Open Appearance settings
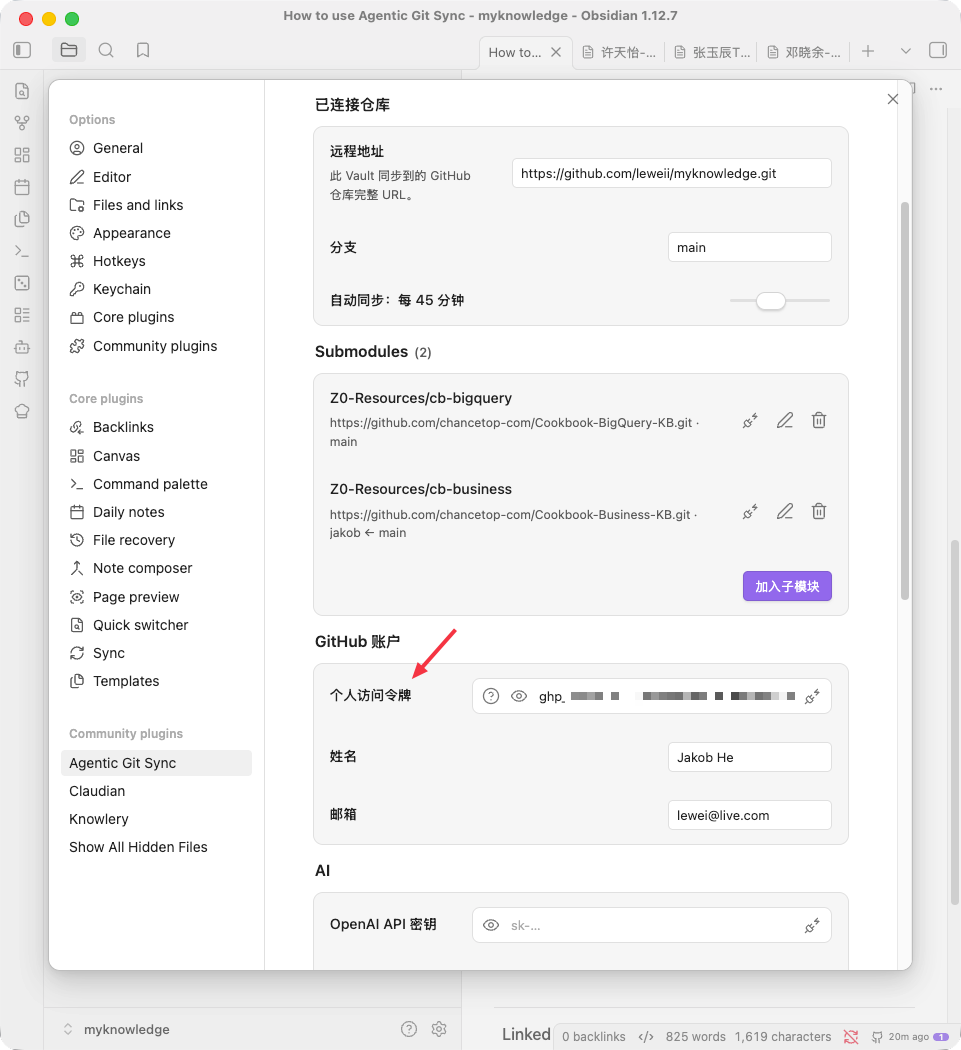The height and width of the screenshot is (1050, 961). (x=156, y=233)
